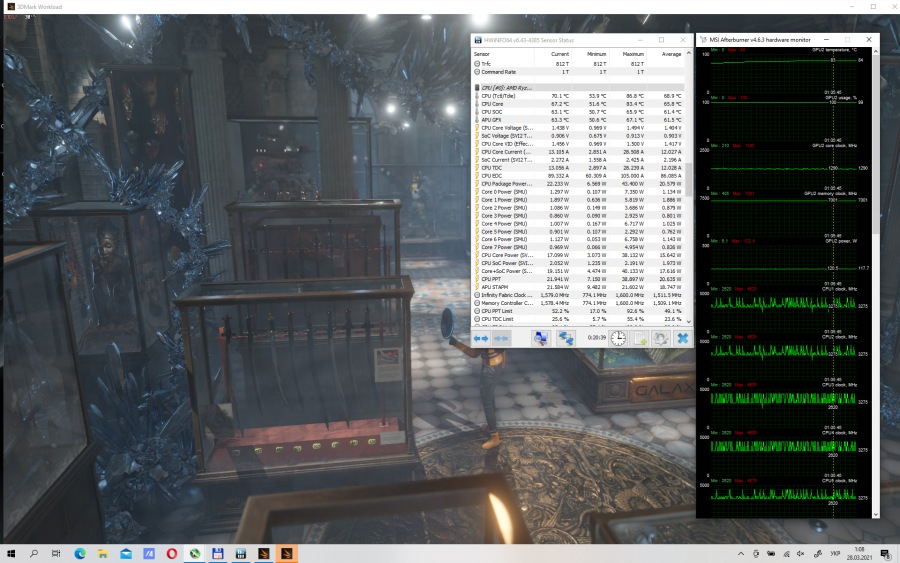This screenshot has width=900, height=563.
Task: Open the Opera browser from the taskbar
Action: click(172, 553)
